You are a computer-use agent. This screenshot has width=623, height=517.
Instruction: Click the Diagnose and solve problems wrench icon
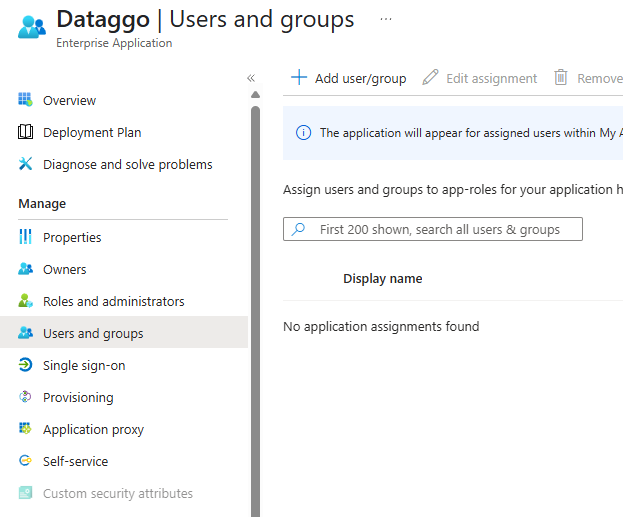coord(25,164)
